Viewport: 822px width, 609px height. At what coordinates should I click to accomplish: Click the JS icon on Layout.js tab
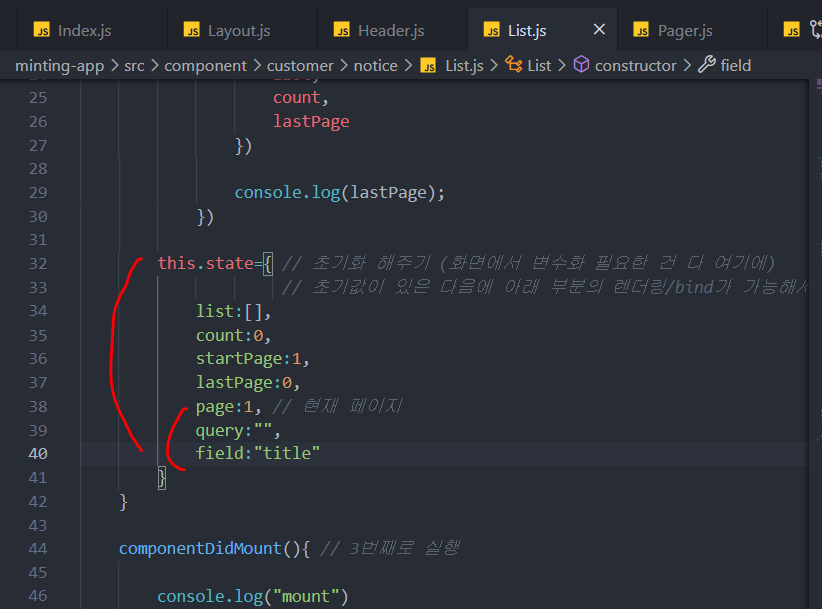[192, 30]
